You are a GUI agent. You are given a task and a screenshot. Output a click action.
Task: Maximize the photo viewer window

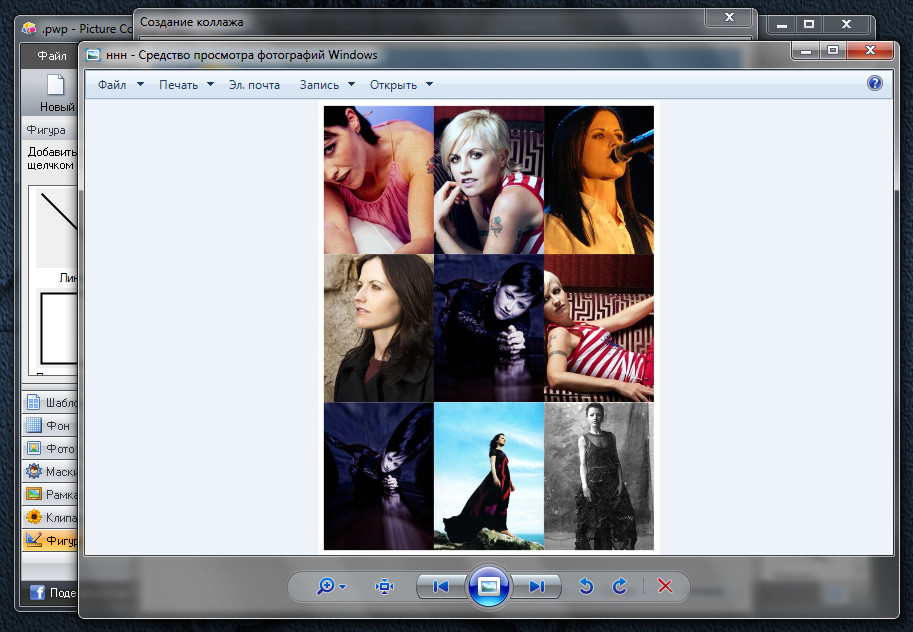click(833, 51)
